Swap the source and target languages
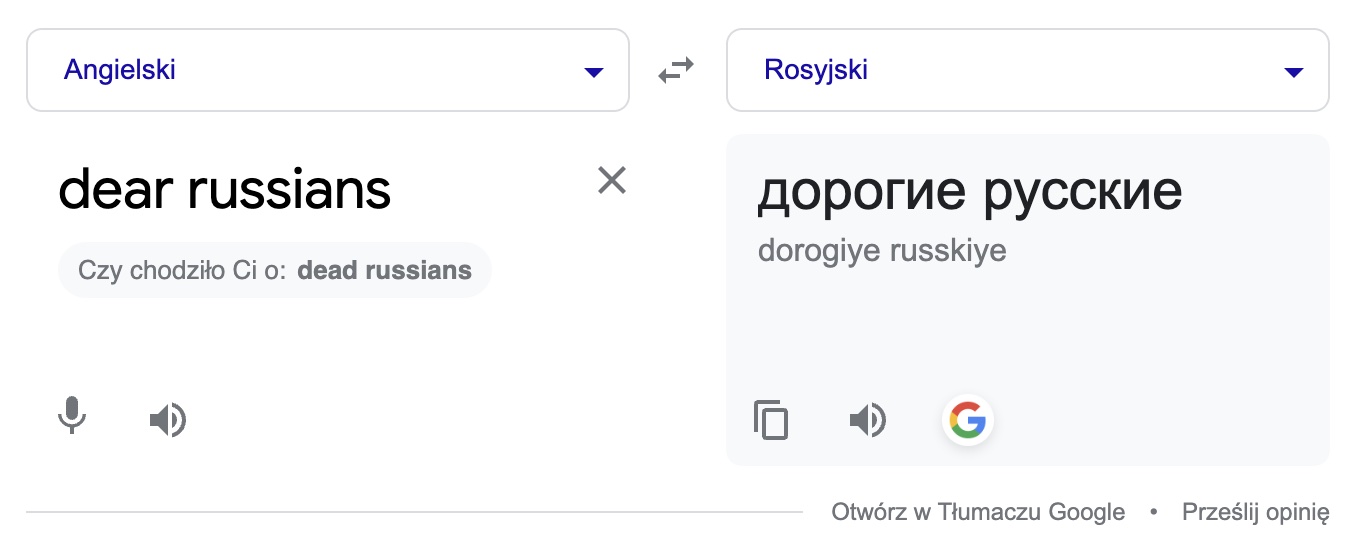Image resolution: width=1356 pixels, height=550 pixels. pos(676,71)
